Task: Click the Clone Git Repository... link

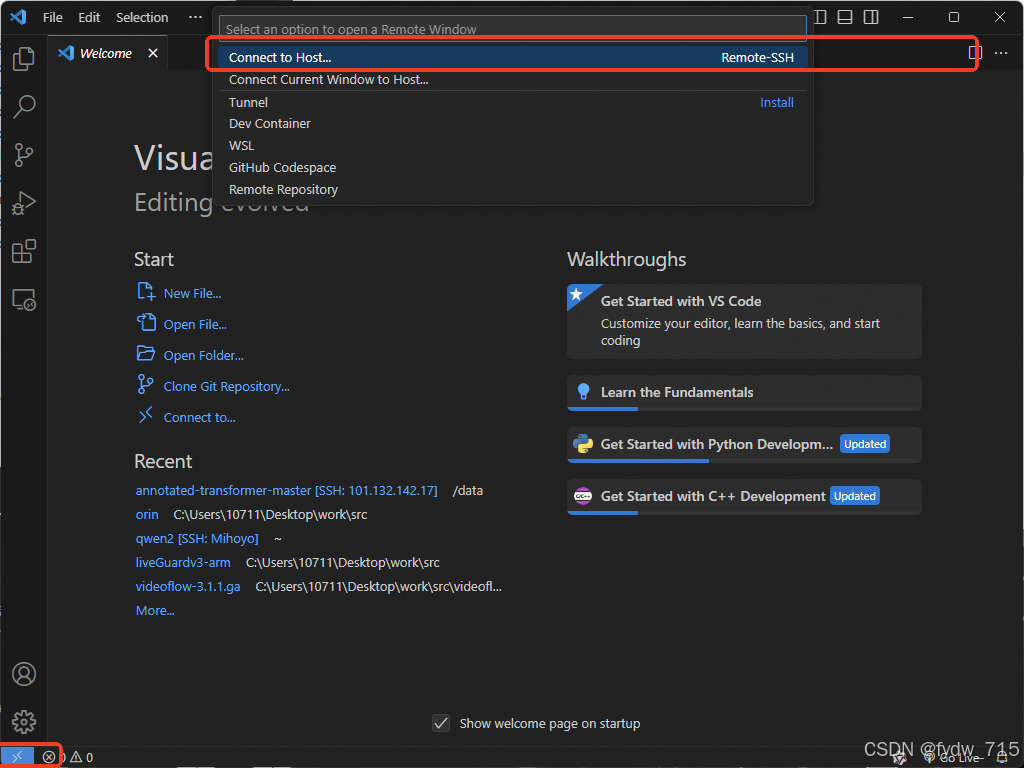Action: tap(226, 387)
